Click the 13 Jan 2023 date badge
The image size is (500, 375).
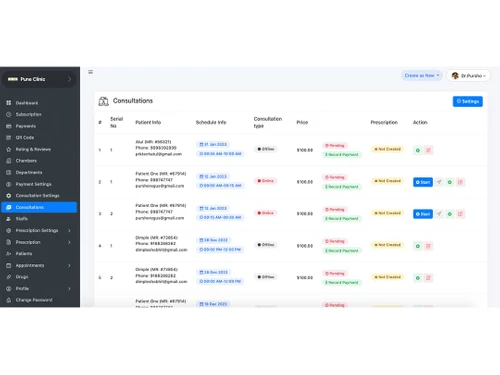[x=213, y=208]
